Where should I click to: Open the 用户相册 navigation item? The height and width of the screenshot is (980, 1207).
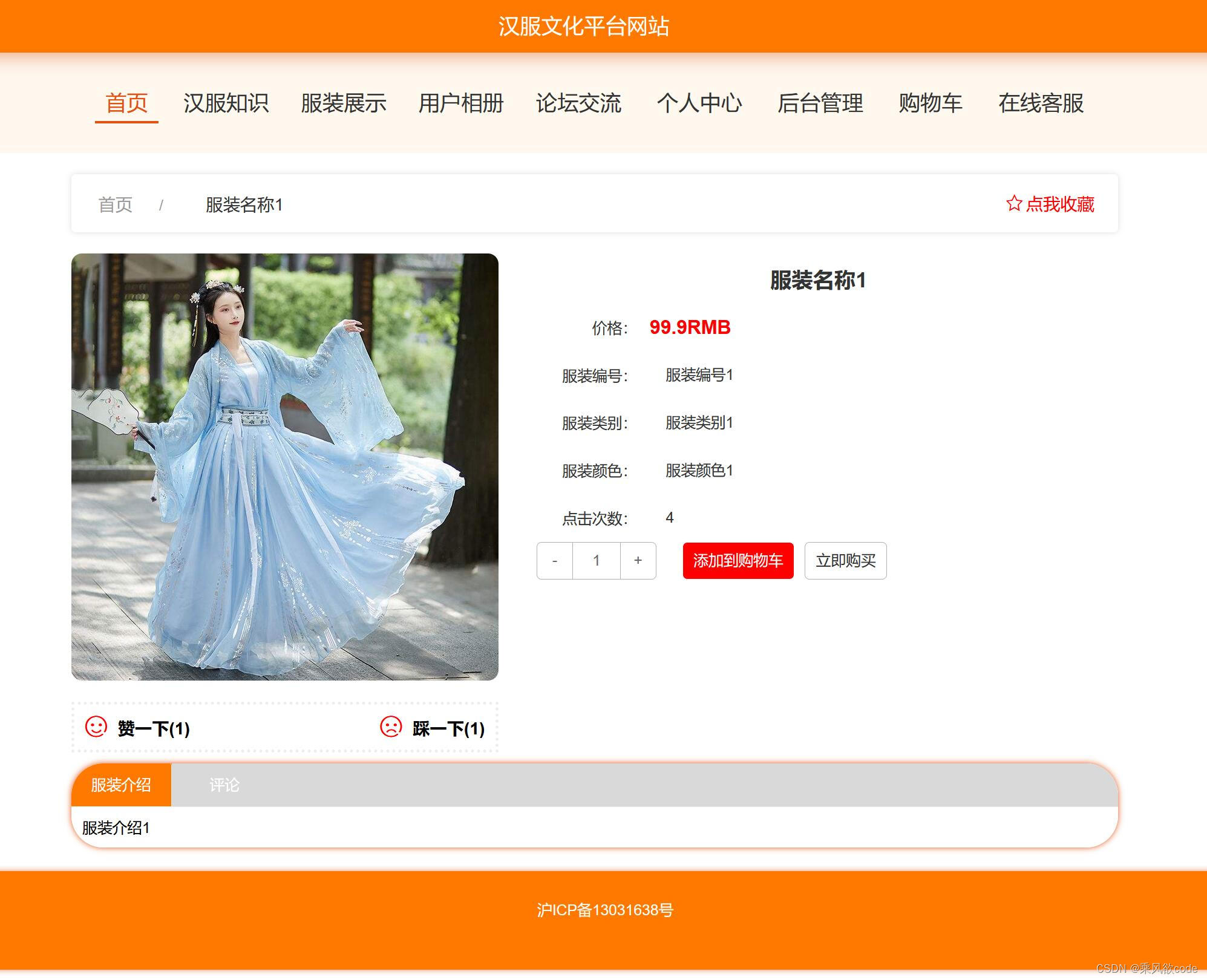coord(461,103)
